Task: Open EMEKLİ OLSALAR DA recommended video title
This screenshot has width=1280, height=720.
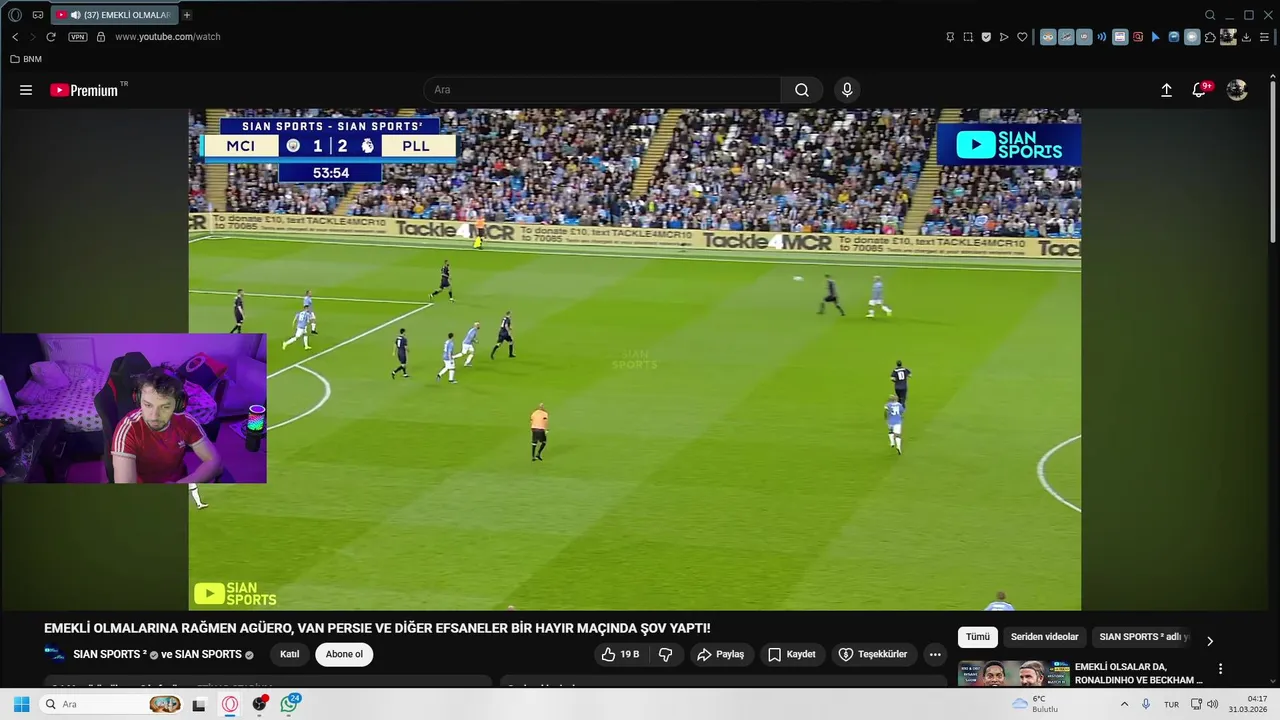Action: [1139, 674]
